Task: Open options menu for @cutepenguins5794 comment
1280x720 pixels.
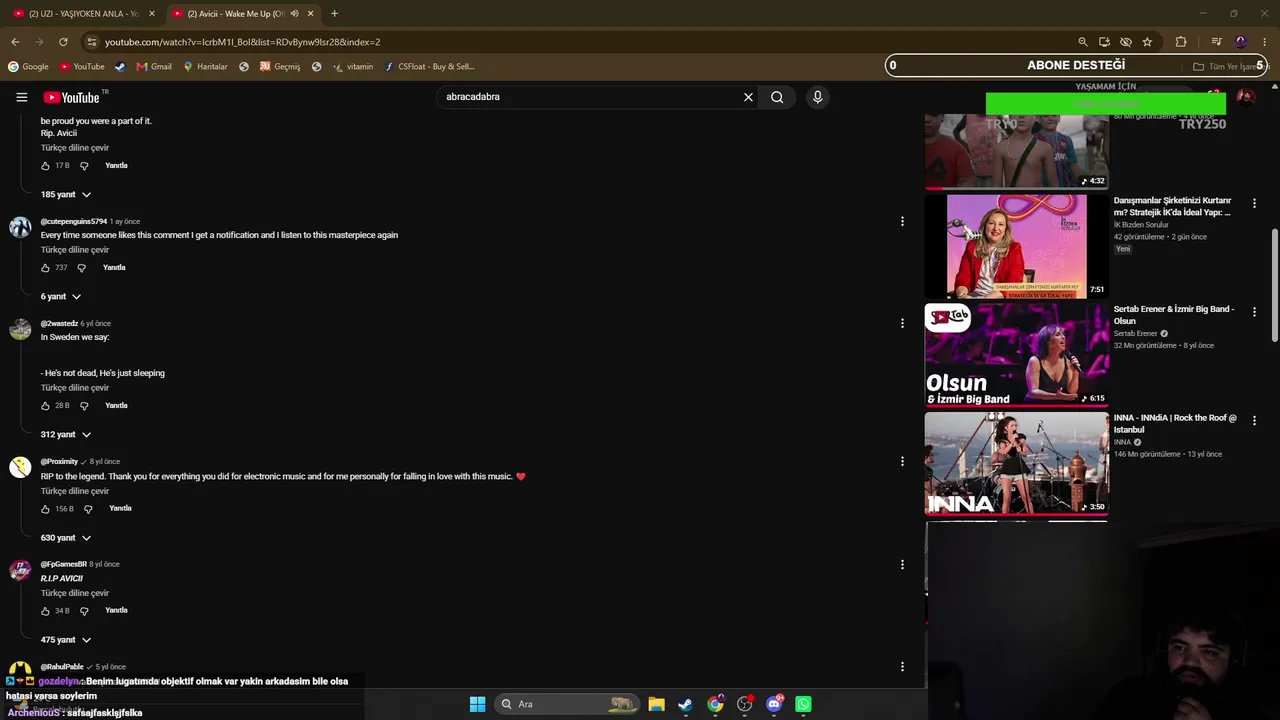Action: (902, 221)
